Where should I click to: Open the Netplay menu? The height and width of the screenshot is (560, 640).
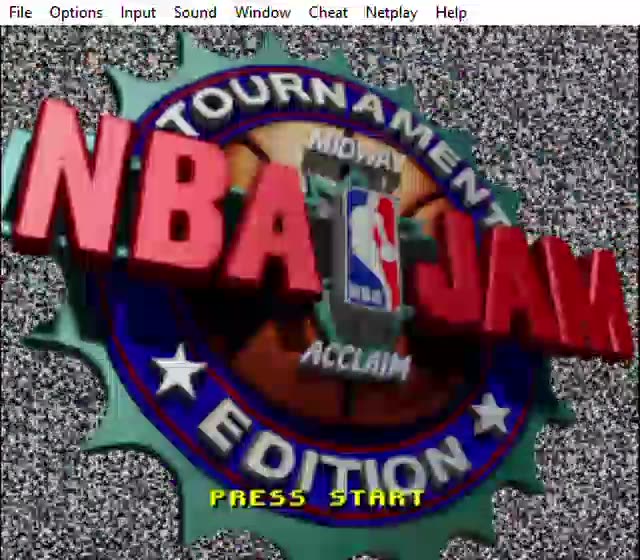[391, 13]
